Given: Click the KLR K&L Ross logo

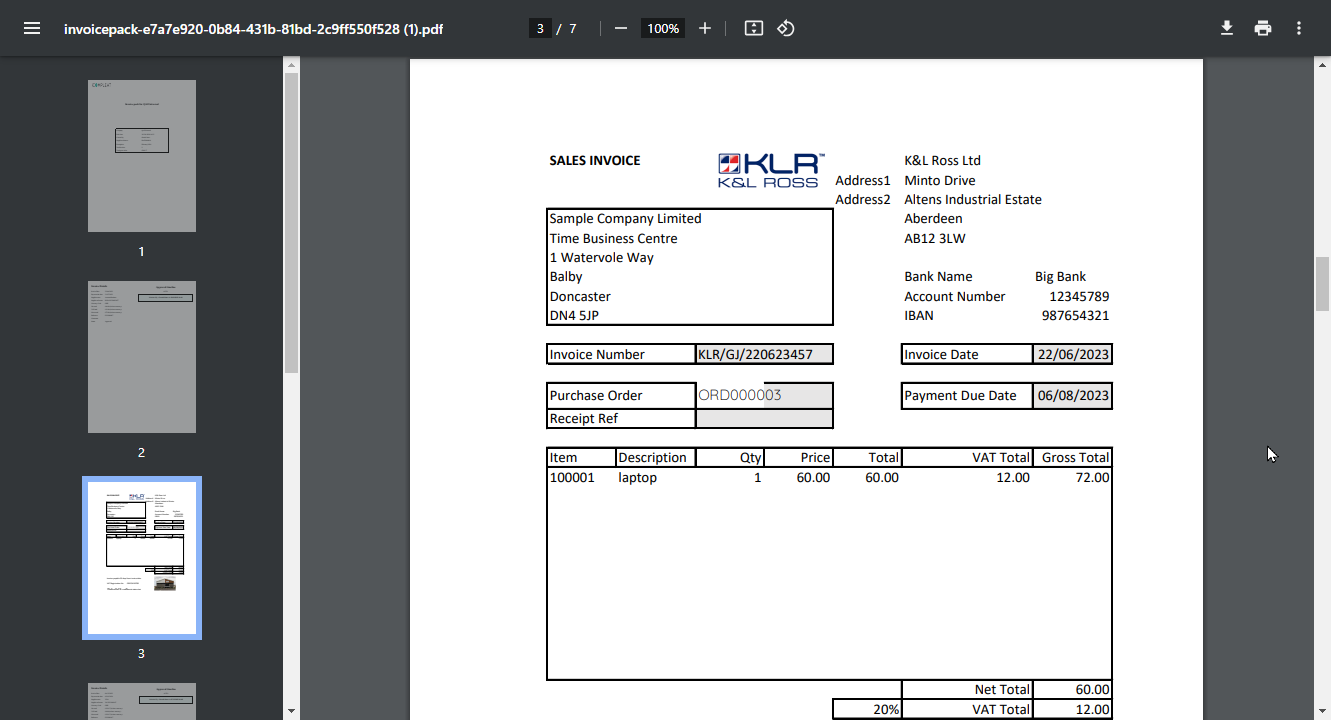Looking at the screenshot, I should coord(771,170).
